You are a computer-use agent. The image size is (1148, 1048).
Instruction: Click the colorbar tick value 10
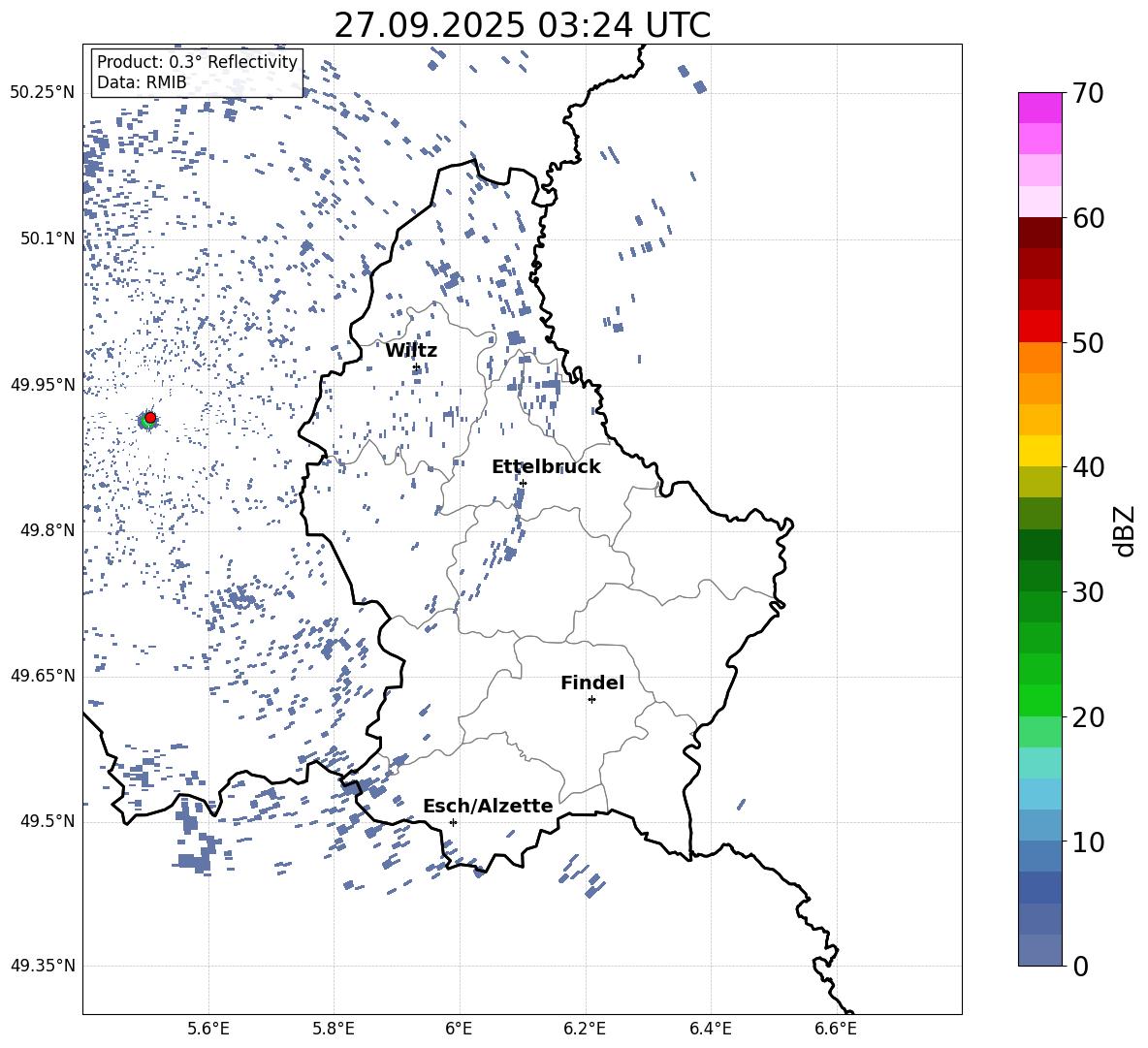click(1088, 842)
